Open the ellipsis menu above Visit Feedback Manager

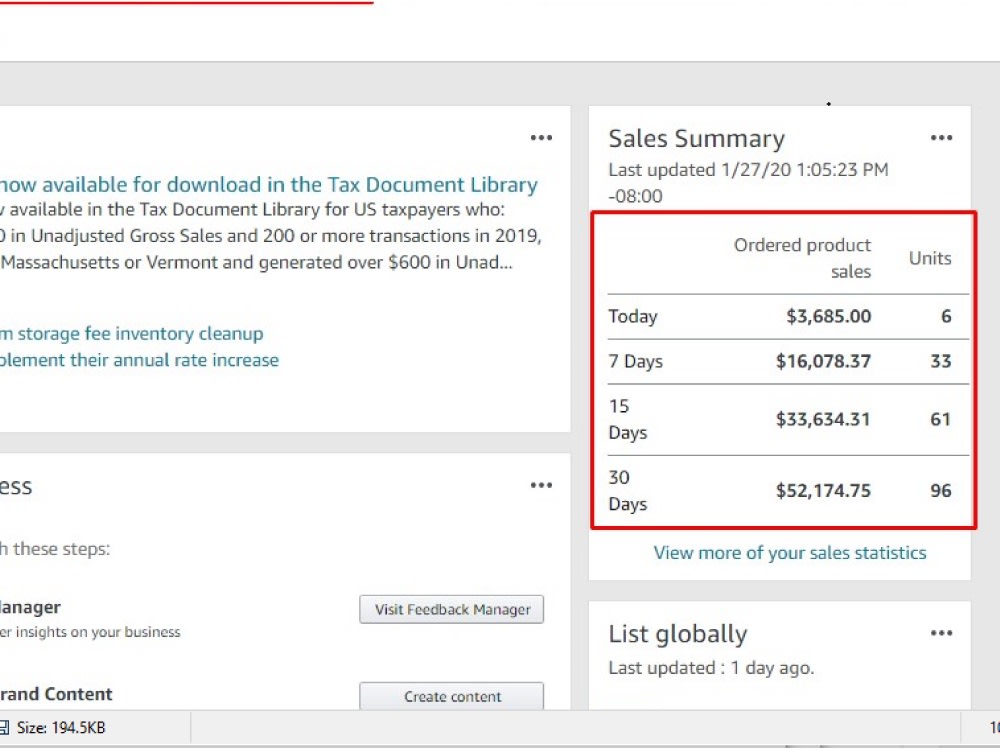coord(541,485)
